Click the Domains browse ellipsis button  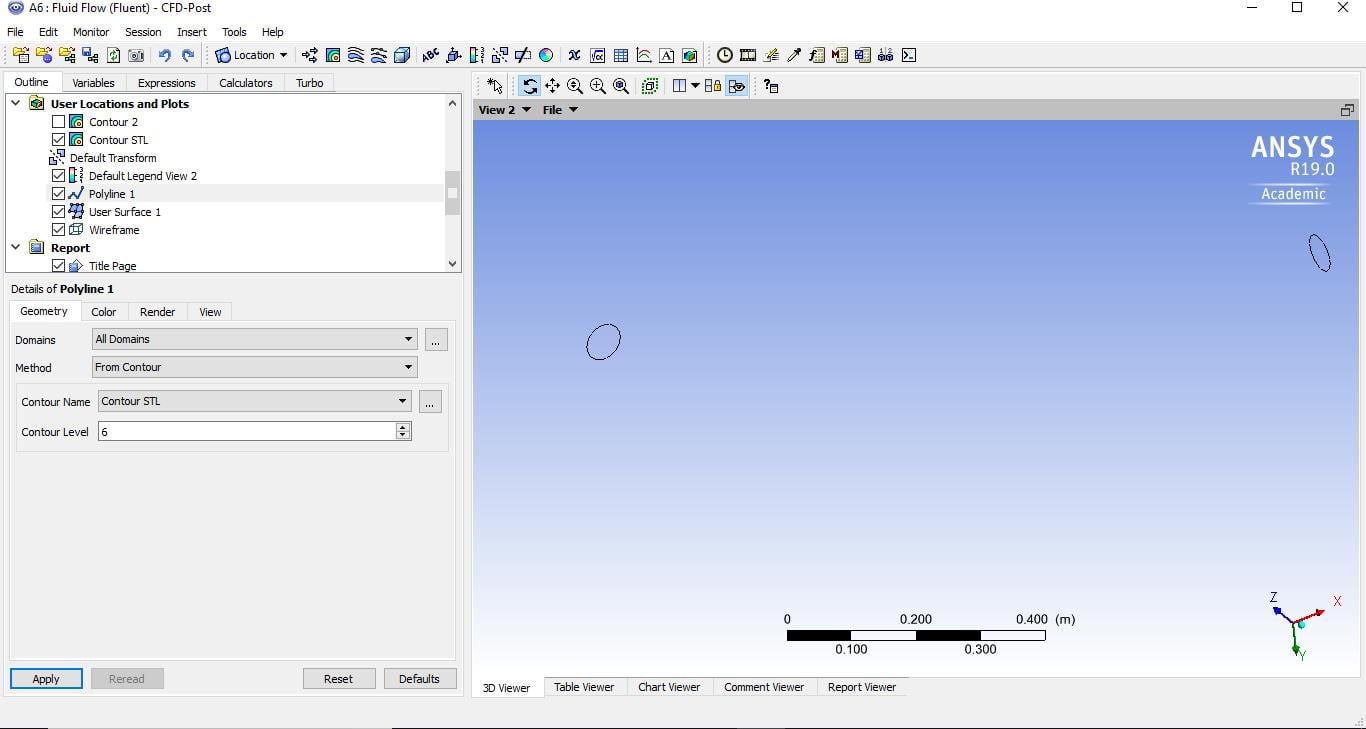436,340
